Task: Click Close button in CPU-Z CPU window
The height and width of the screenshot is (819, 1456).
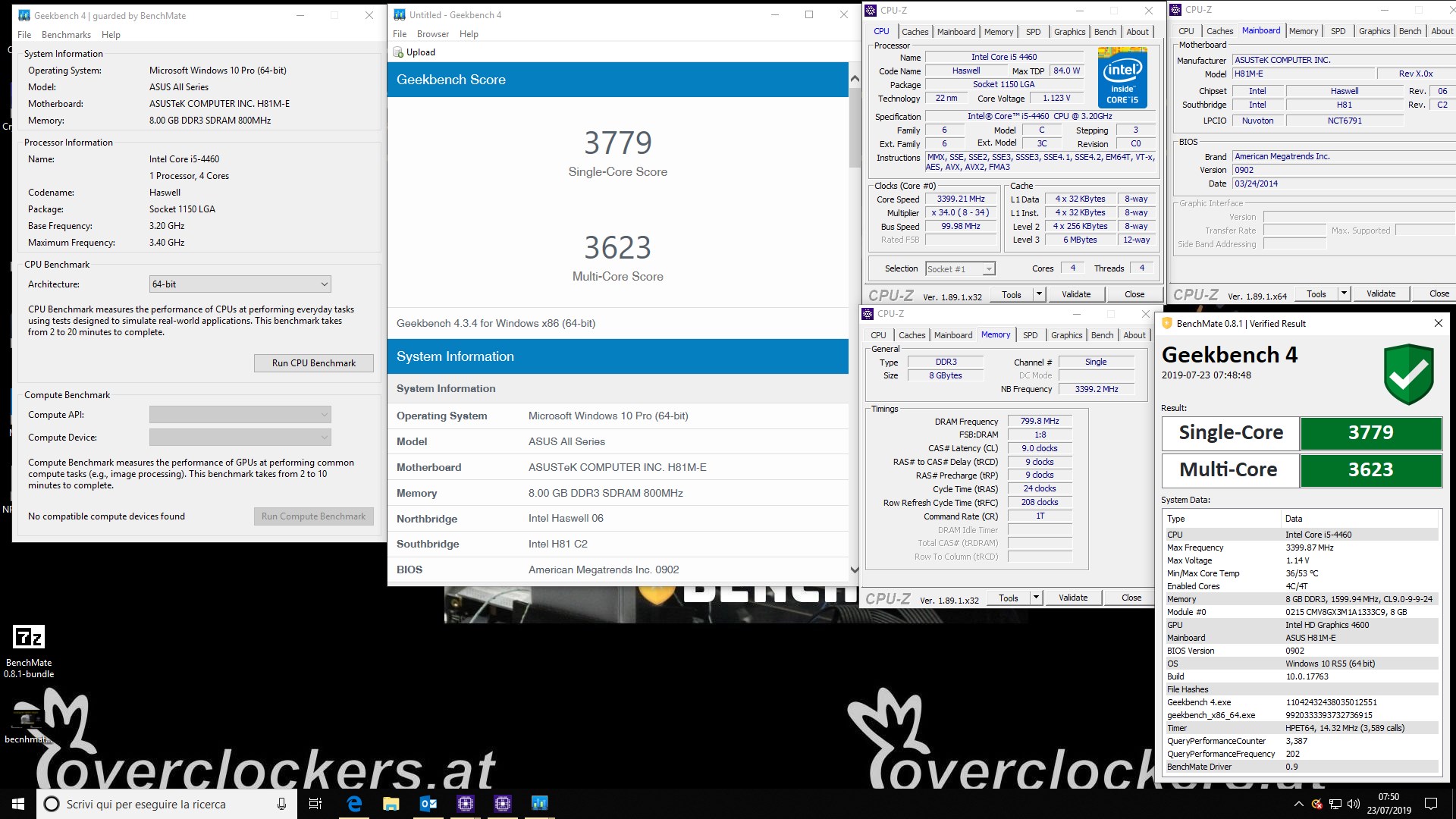Action: pyautogui.click(x=1134, y=294)
